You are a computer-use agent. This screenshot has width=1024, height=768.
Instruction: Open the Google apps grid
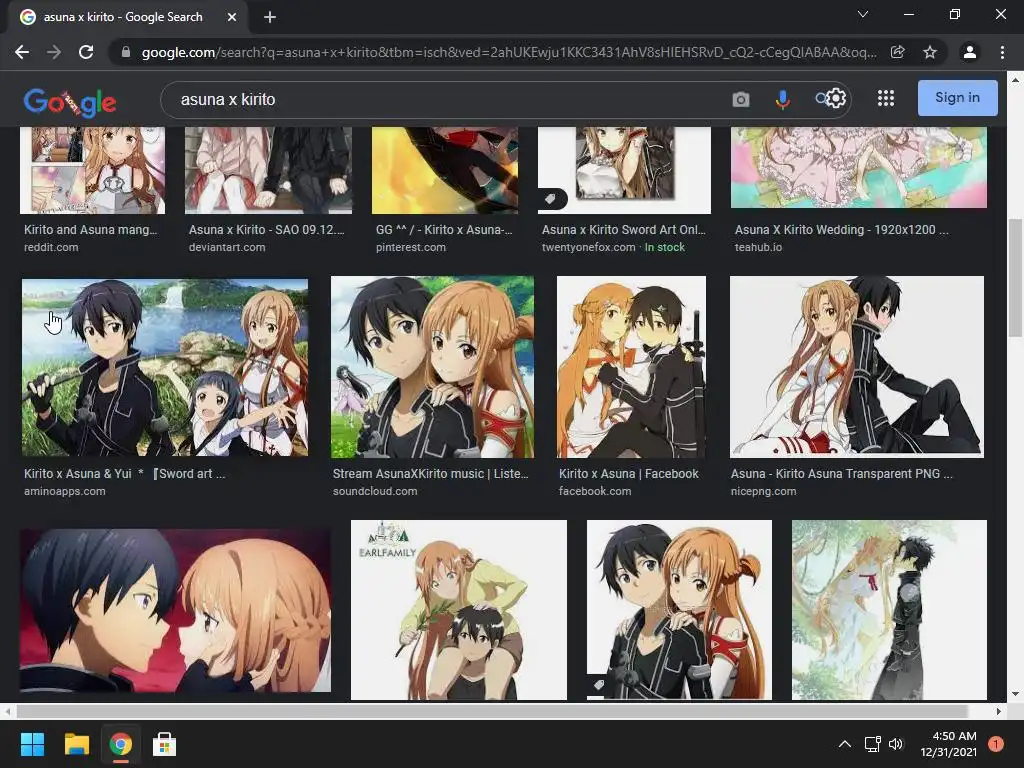pyautogui.click(x=886, y=99)
